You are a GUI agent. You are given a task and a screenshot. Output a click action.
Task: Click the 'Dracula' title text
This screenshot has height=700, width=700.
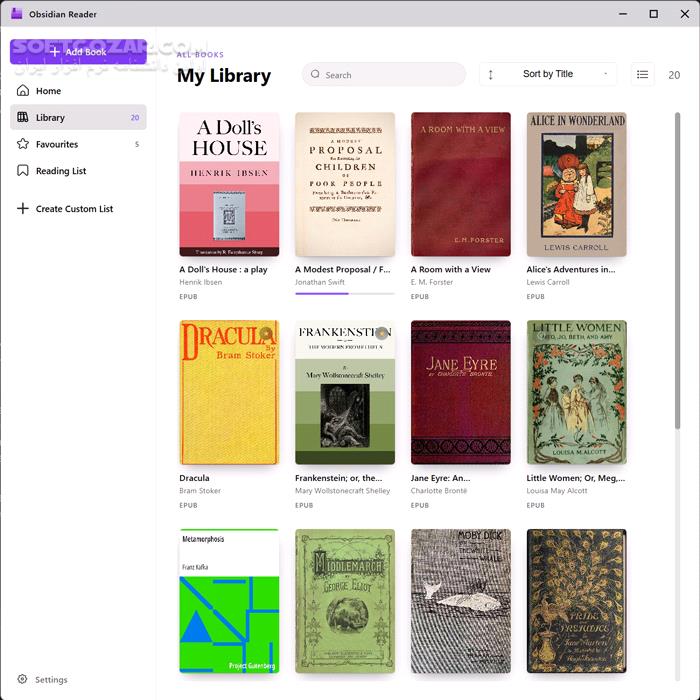(194, 478)
